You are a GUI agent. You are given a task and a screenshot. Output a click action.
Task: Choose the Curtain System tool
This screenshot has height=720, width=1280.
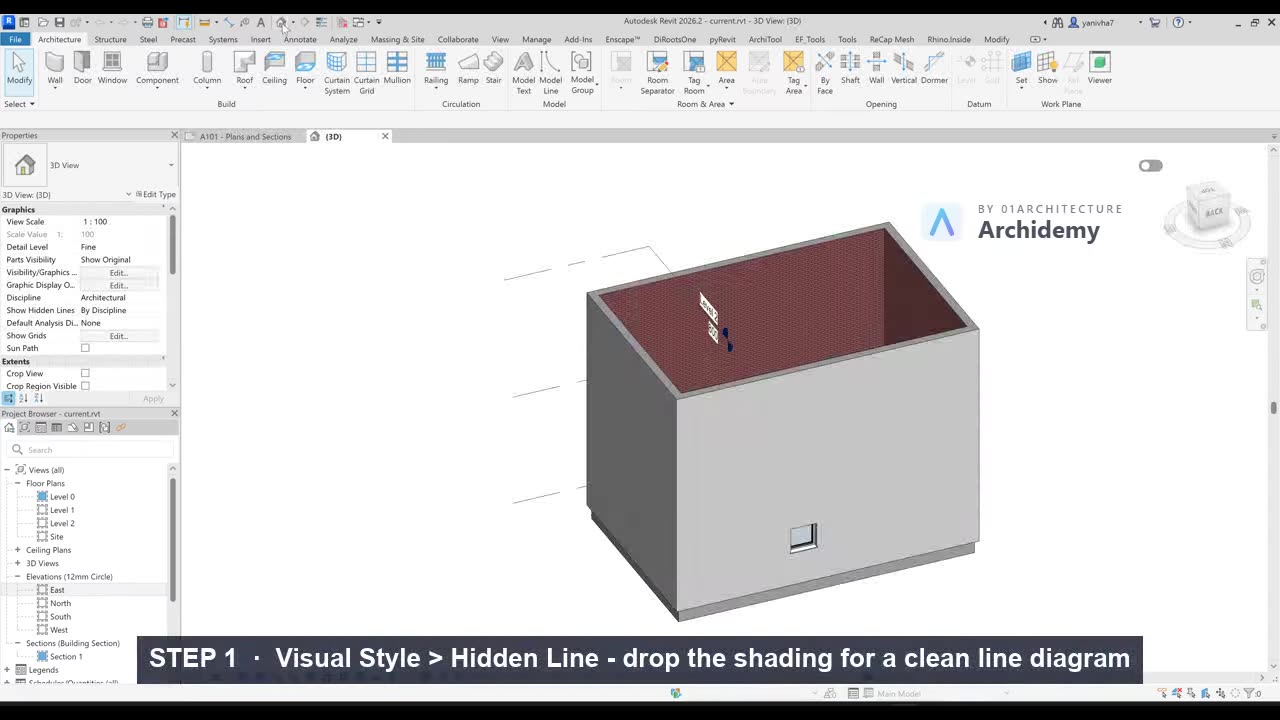[x=337, y=73]
